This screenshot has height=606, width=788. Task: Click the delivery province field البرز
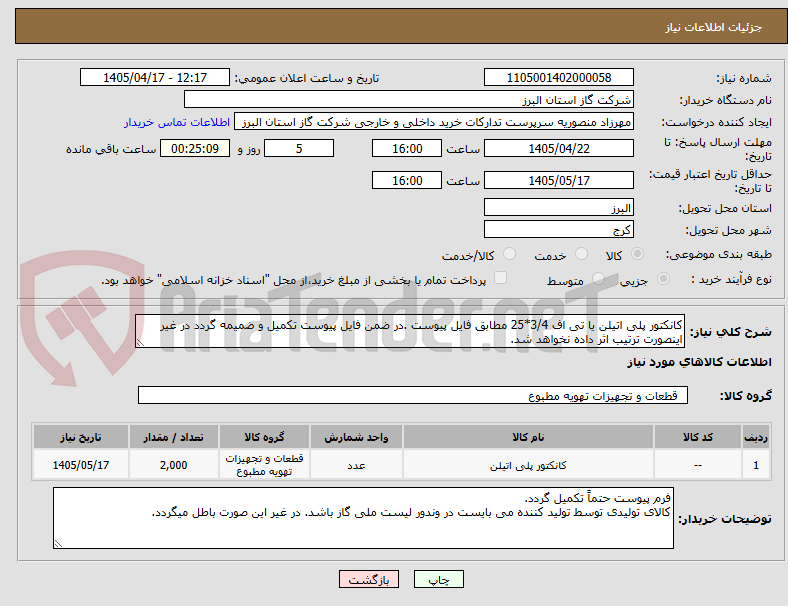tap(558, 207)
